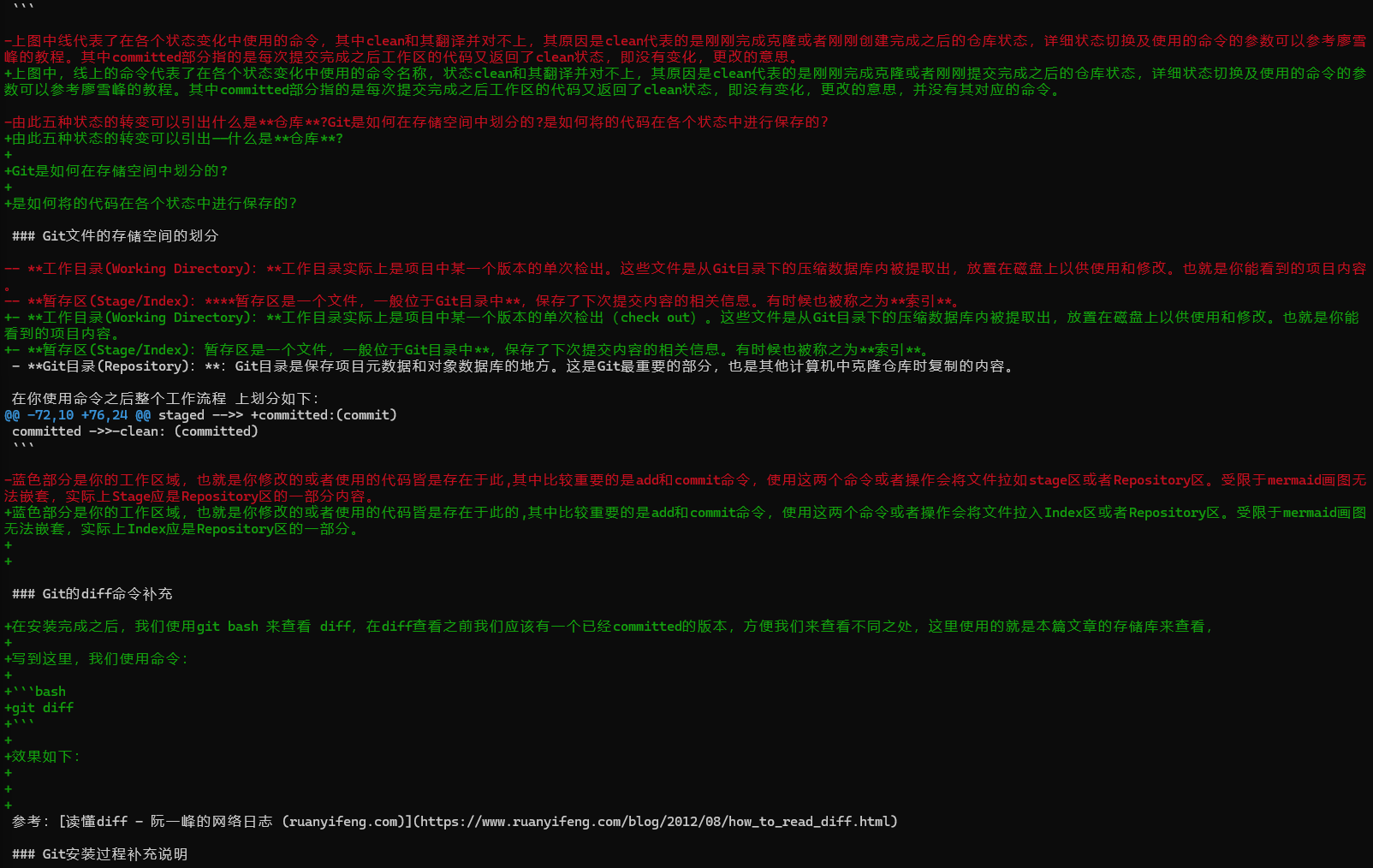The height and width of the screenshot is (868, 1373).
Task: Click the line 'committed ->>-clean: (committed)'
Action: click(x=135, y=431)
